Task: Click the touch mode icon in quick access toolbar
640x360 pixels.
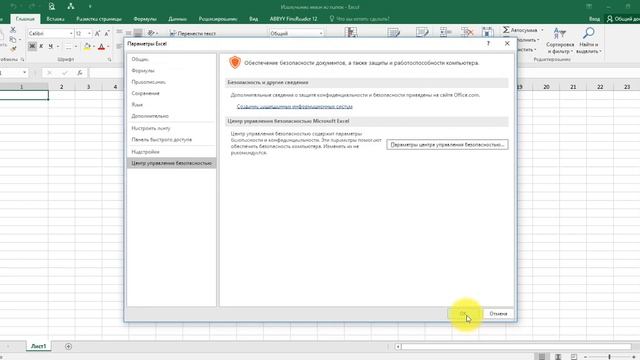Action: (52, 7)
